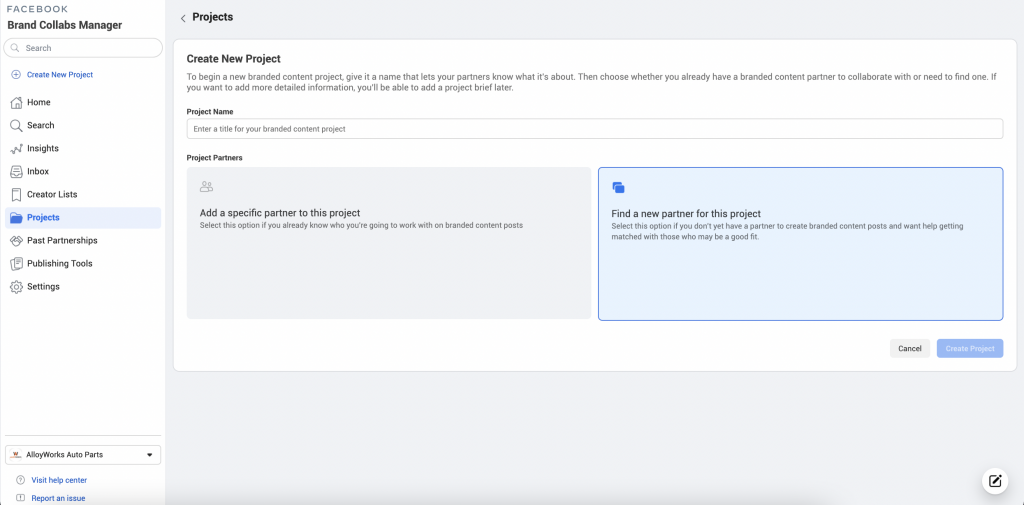Screen dimensions: 1024x505
Task: Open Inbox via its tray icon
Action: (x=17, y=171)
